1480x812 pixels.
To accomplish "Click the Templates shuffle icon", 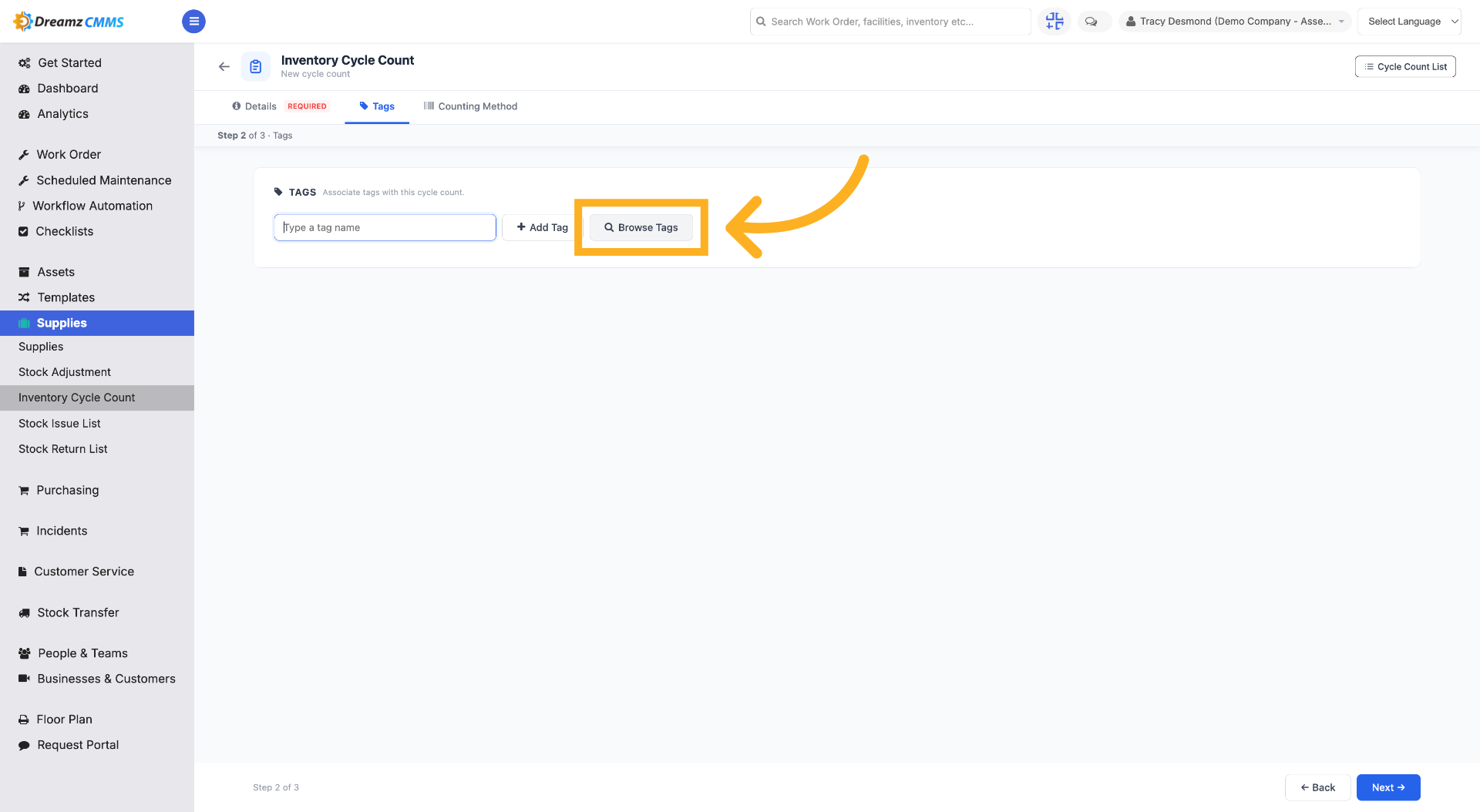I will [x=24, y=297].
